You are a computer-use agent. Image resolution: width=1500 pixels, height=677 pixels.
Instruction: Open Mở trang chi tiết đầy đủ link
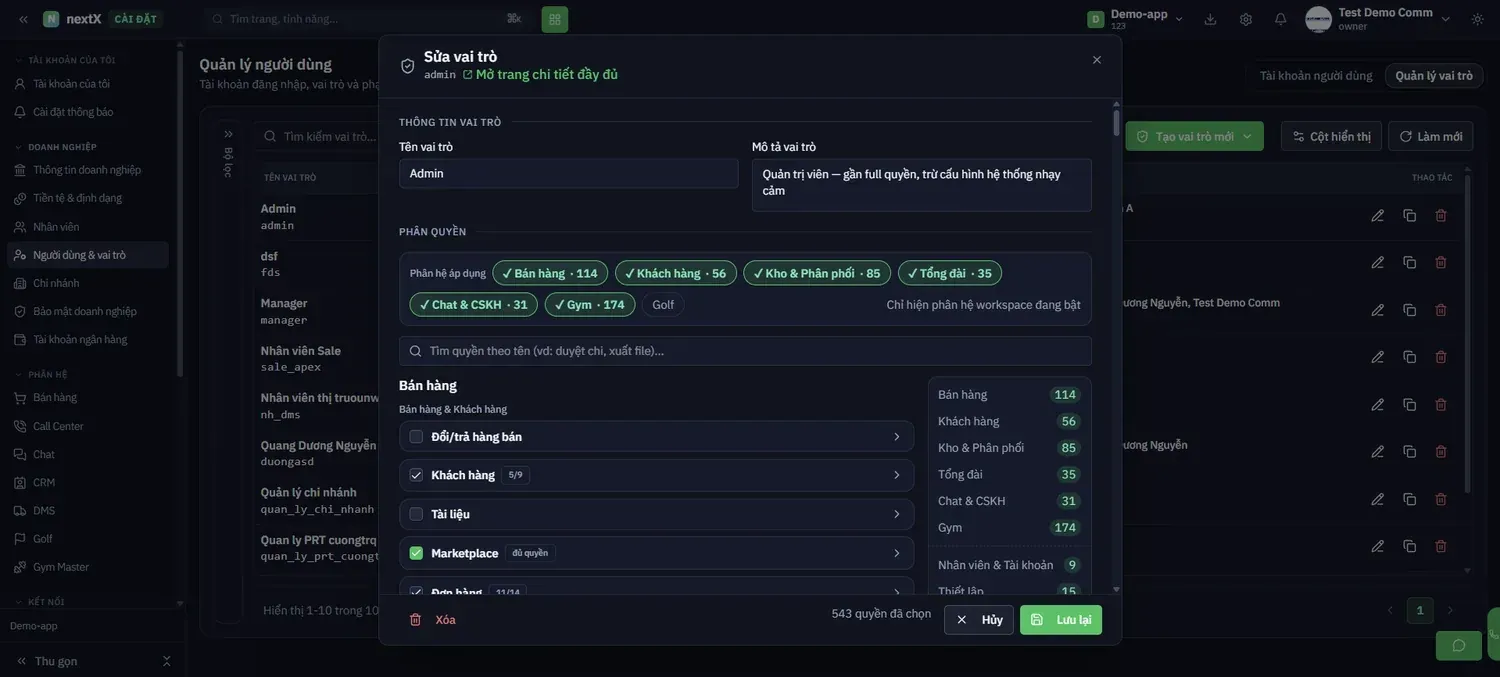(x=540, y=74)
